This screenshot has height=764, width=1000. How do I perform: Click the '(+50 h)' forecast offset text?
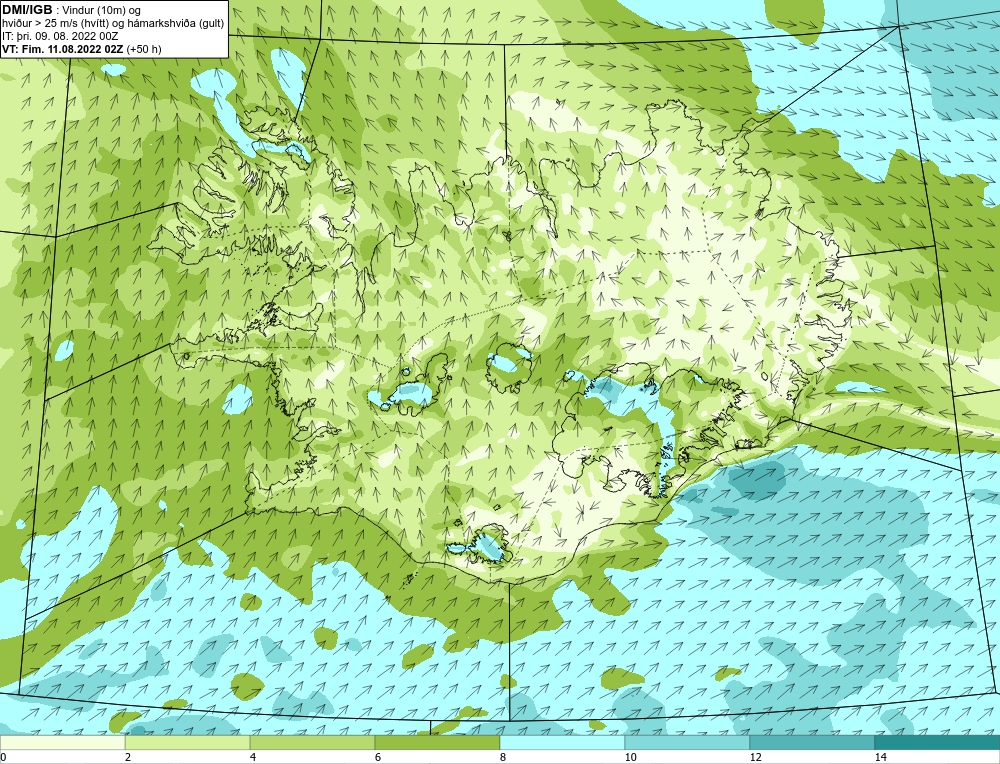[x=144, y=49]
